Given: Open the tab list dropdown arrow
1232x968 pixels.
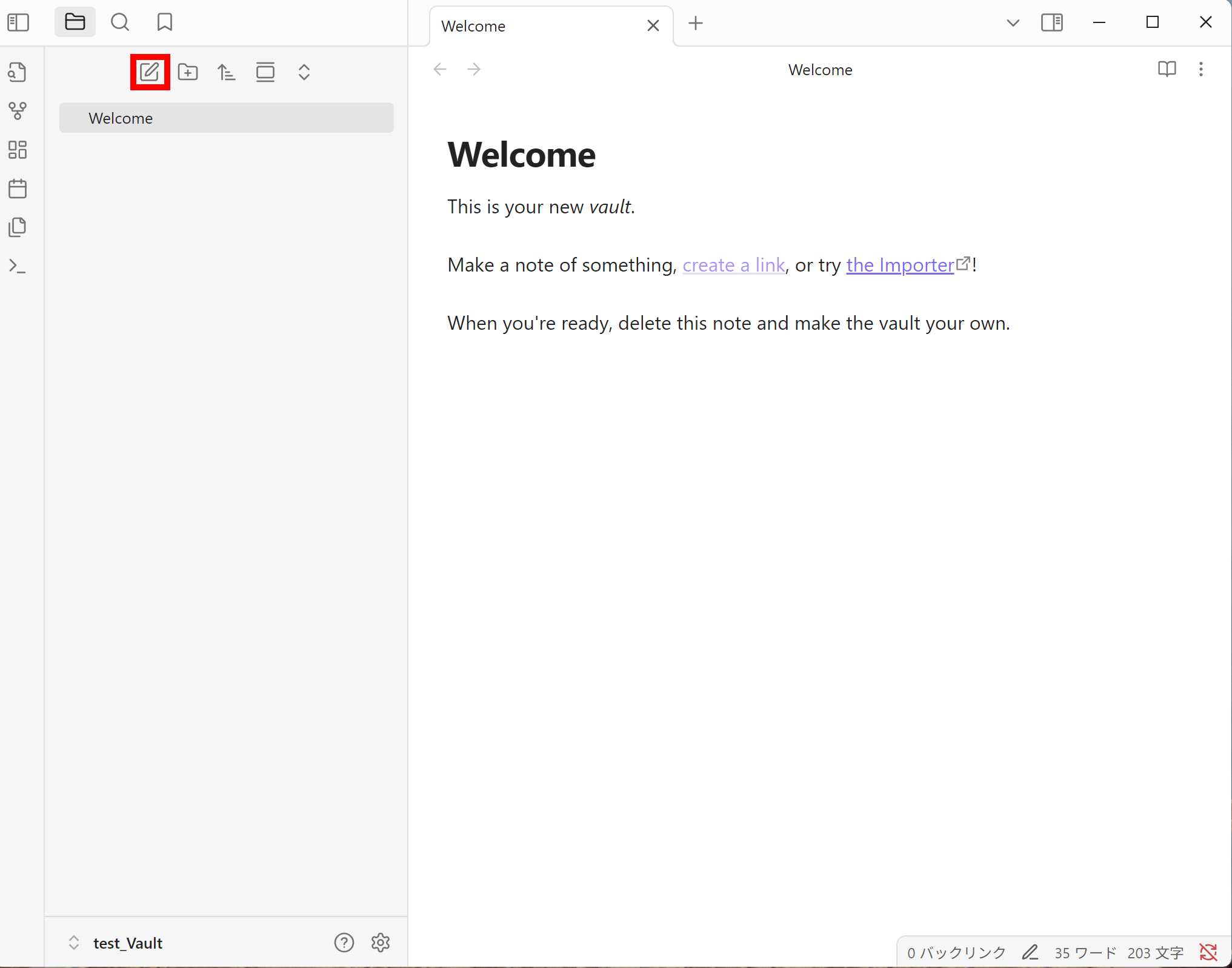Looking at the screenshot, I should (x=1013, y=23).
